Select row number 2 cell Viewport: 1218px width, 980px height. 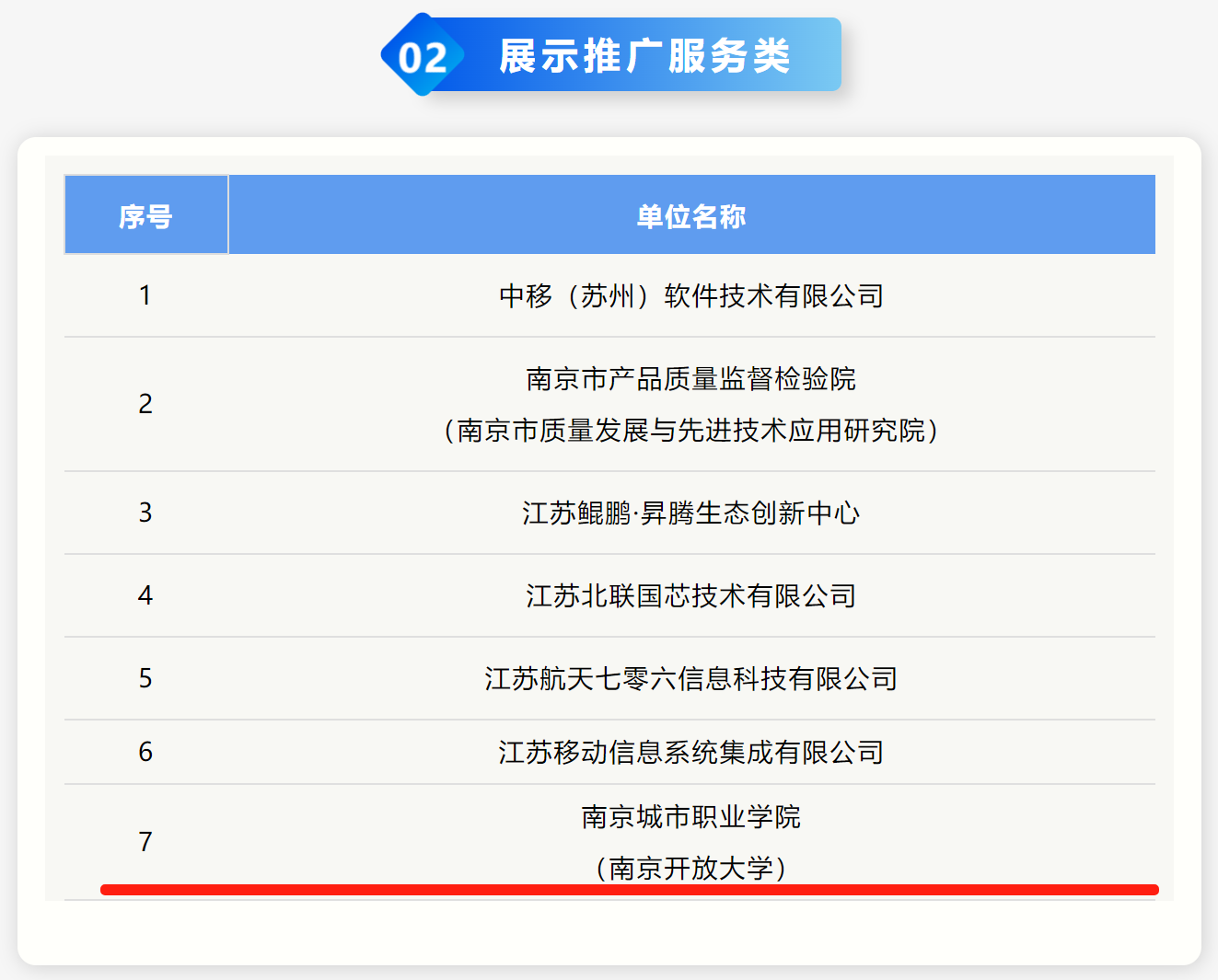pos(145,404)
